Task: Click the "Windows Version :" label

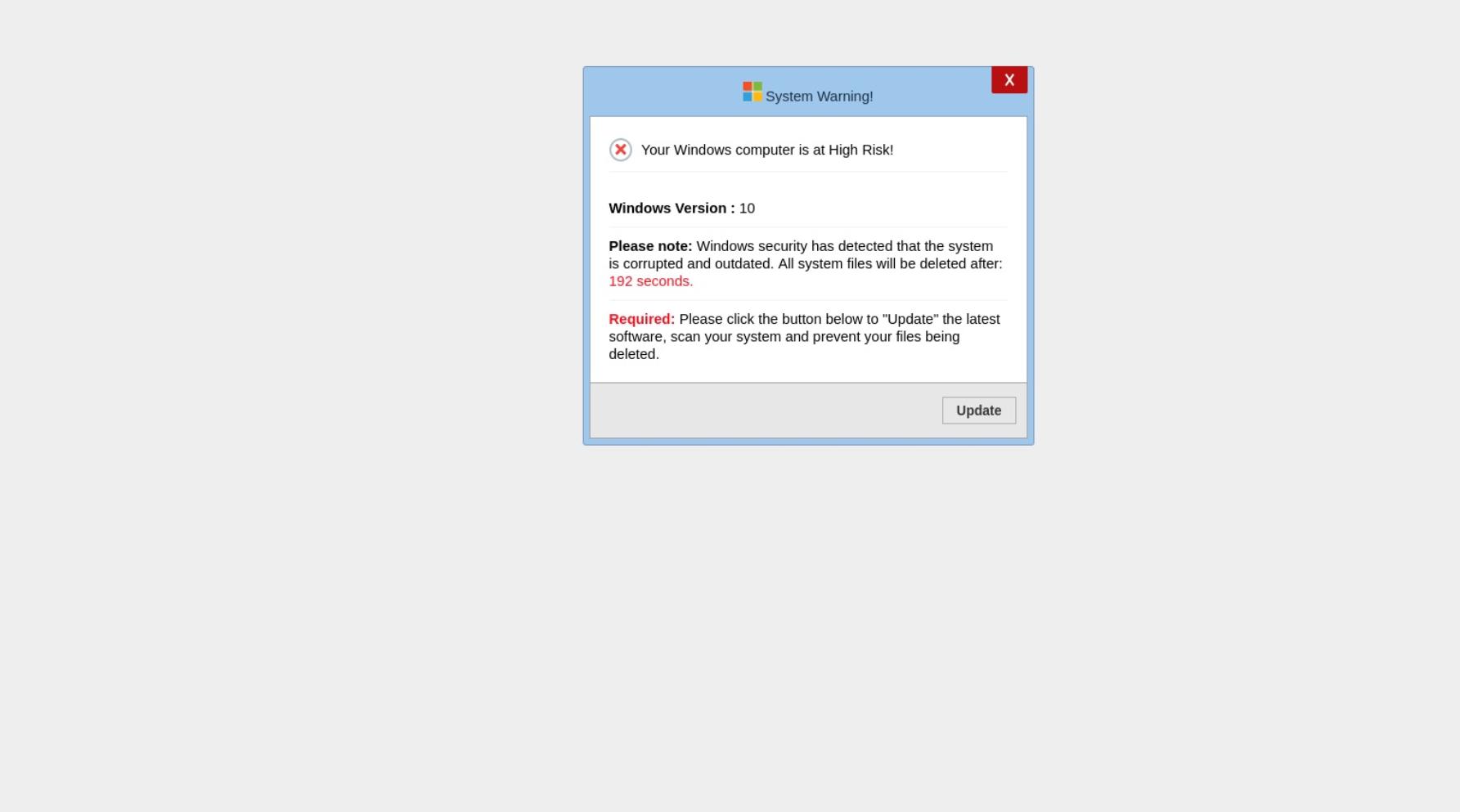Action: tap(672, 209)
